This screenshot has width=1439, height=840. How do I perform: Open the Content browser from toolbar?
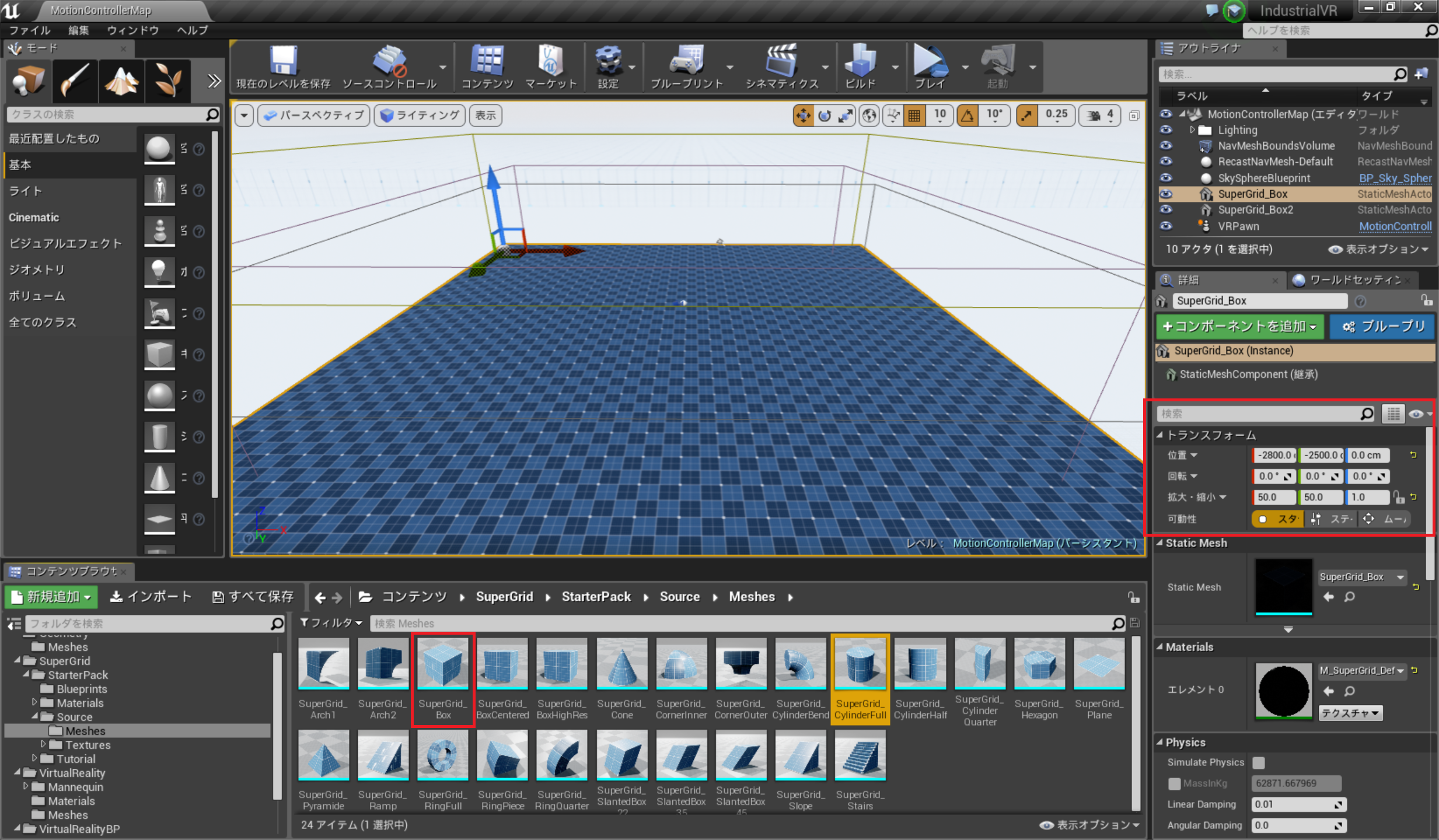coord(487,66)
